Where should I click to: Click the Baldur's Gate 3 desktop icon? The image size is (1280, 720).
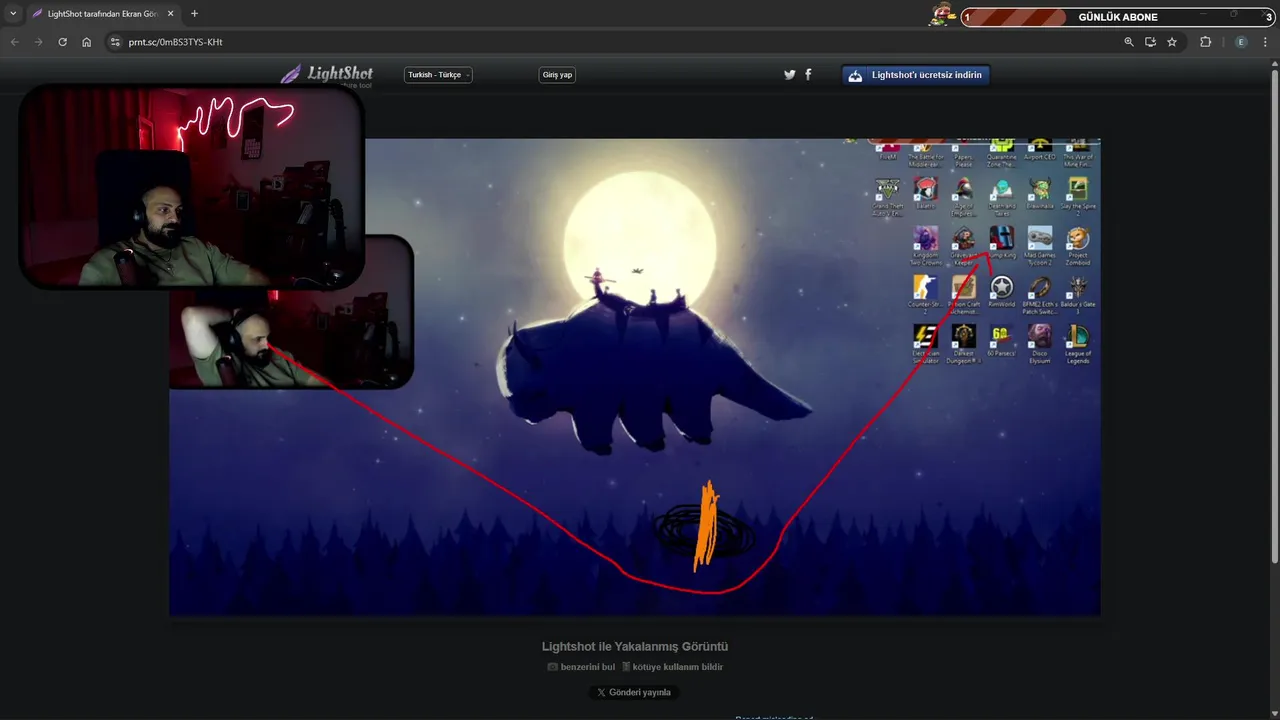click(x=1078, y=295)
